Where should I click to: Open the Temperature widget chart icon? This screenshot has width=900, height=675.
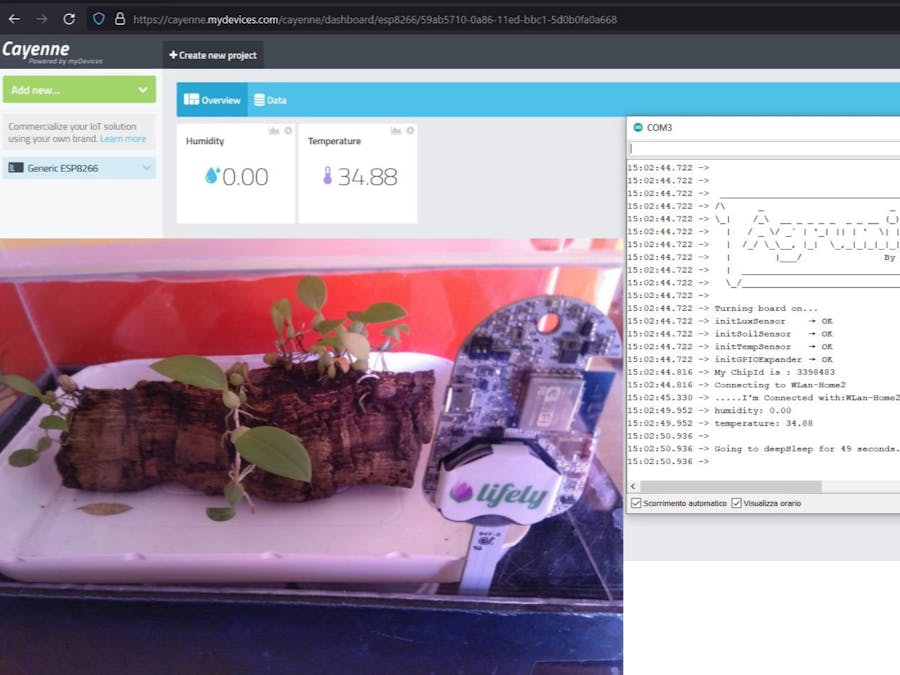click(x=395, y=131)
